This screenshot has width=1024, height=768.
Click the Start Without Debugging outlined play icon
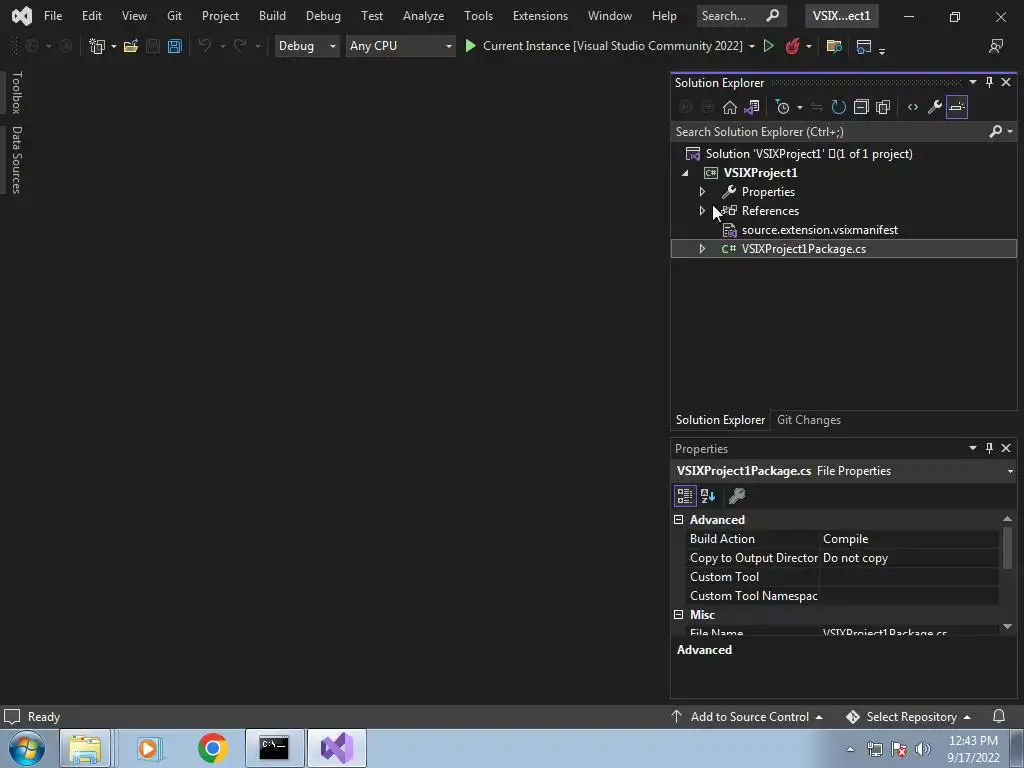click(x=769, y=46)
